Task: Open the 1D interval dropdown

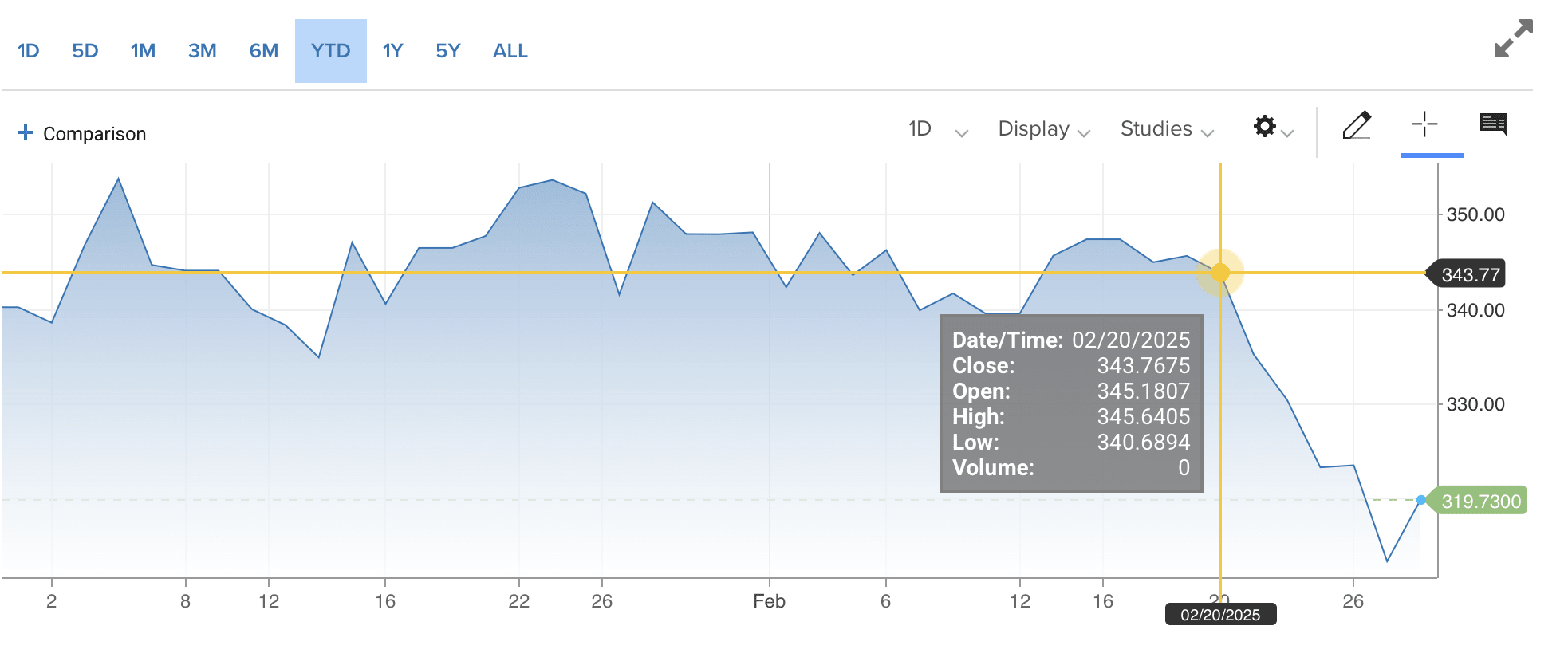Action: (x=938, y=129)
